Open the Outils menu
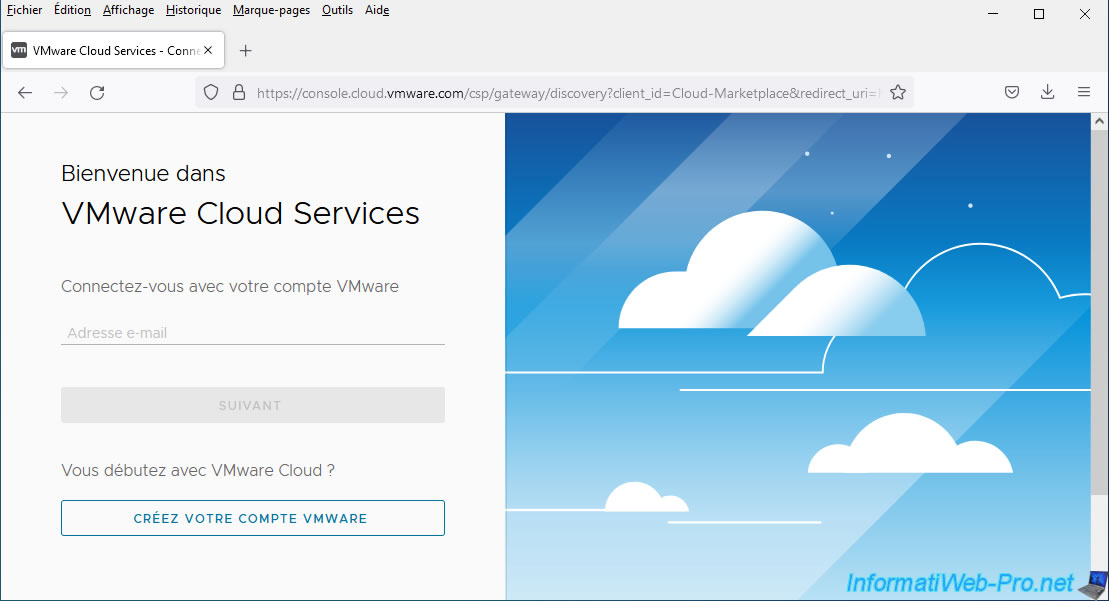1109x601 pixels. click(x=337, y=10)
